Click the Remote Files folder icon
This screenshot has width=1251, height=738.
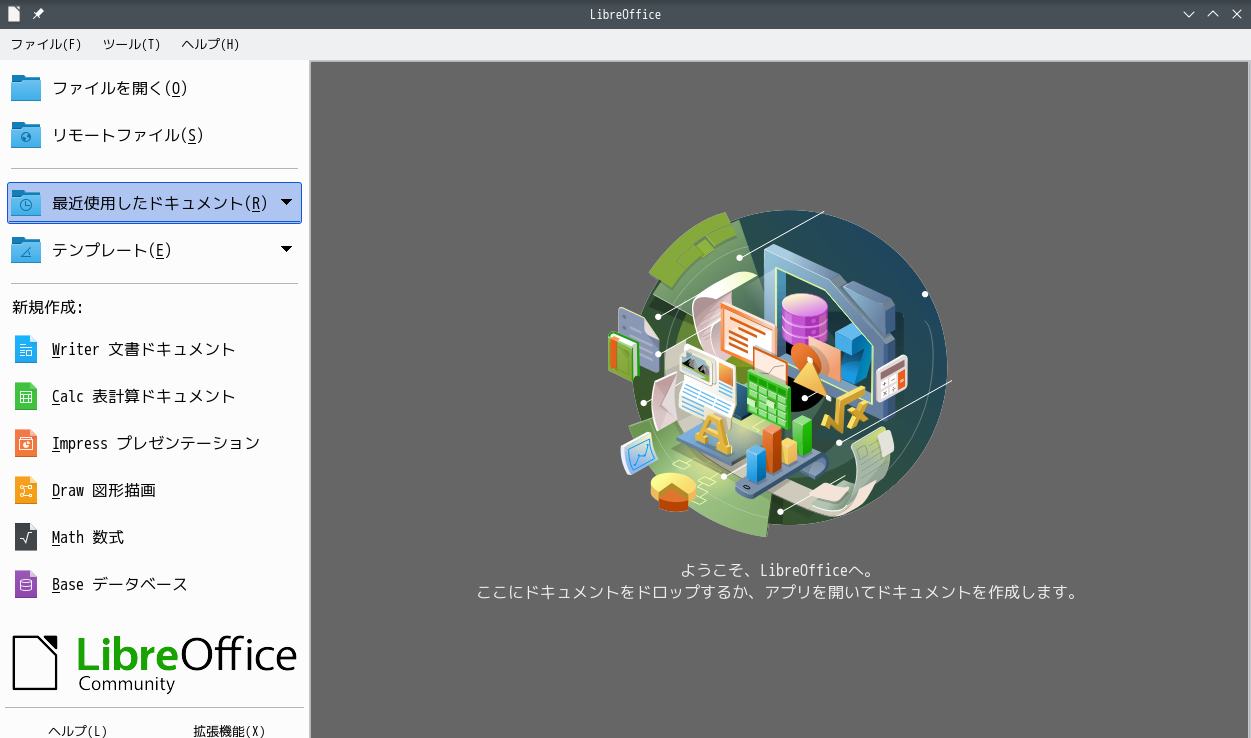(26, 135)
